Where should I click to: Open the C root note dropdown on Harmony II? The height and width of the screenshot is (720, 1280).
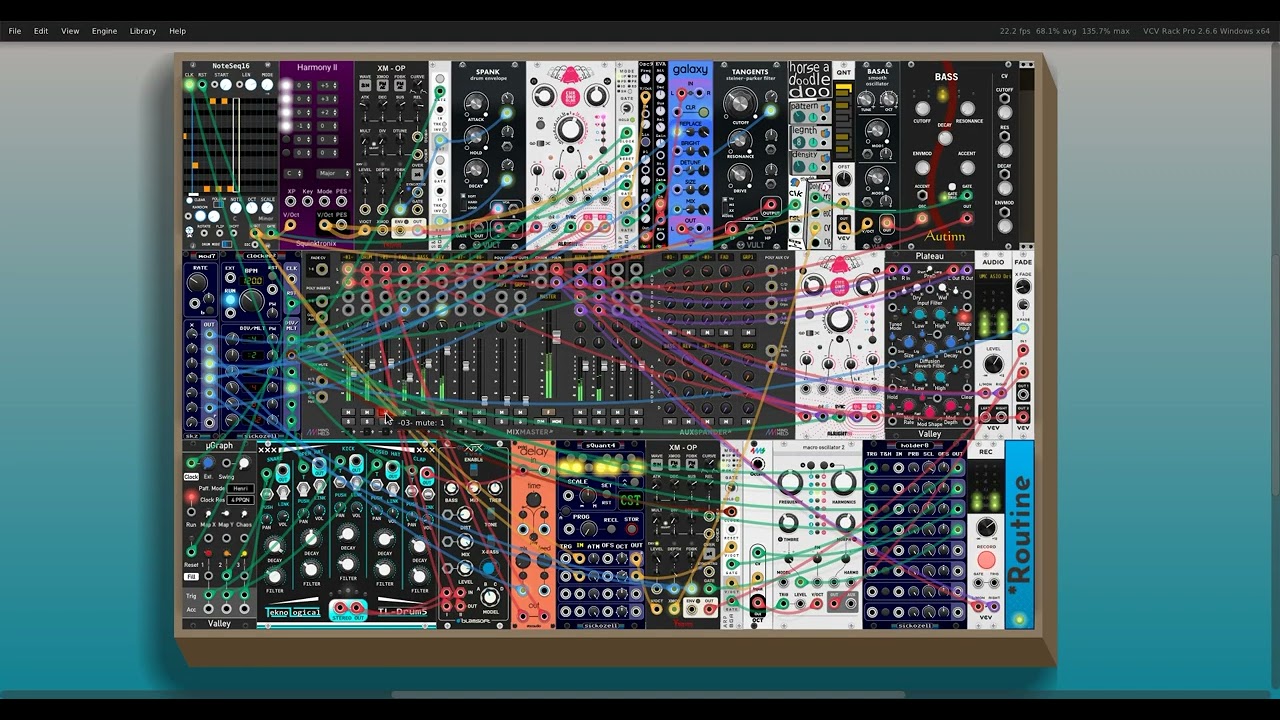tap(293, 173)
